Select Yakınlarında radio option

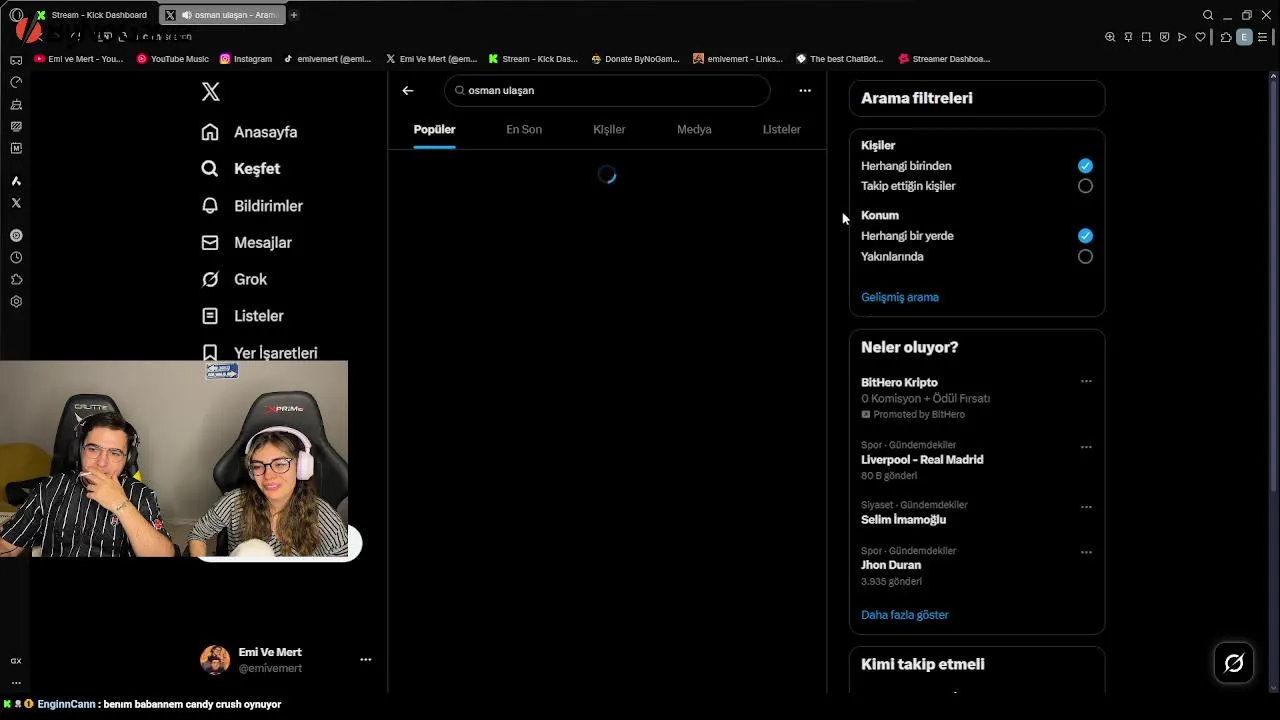tap(1085, 256)
